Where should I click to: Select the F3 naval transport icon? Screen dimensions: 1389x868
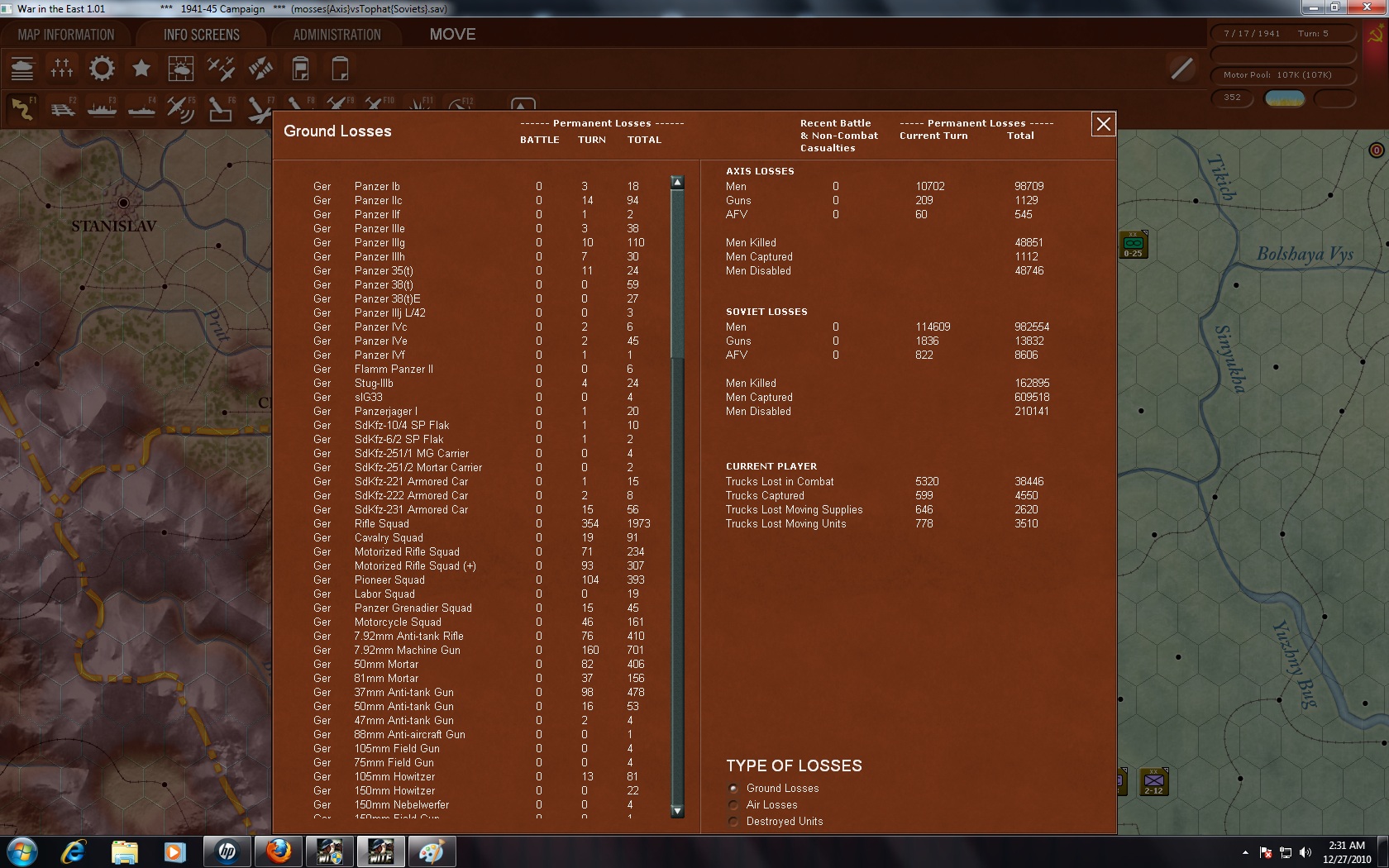(102, 108)
